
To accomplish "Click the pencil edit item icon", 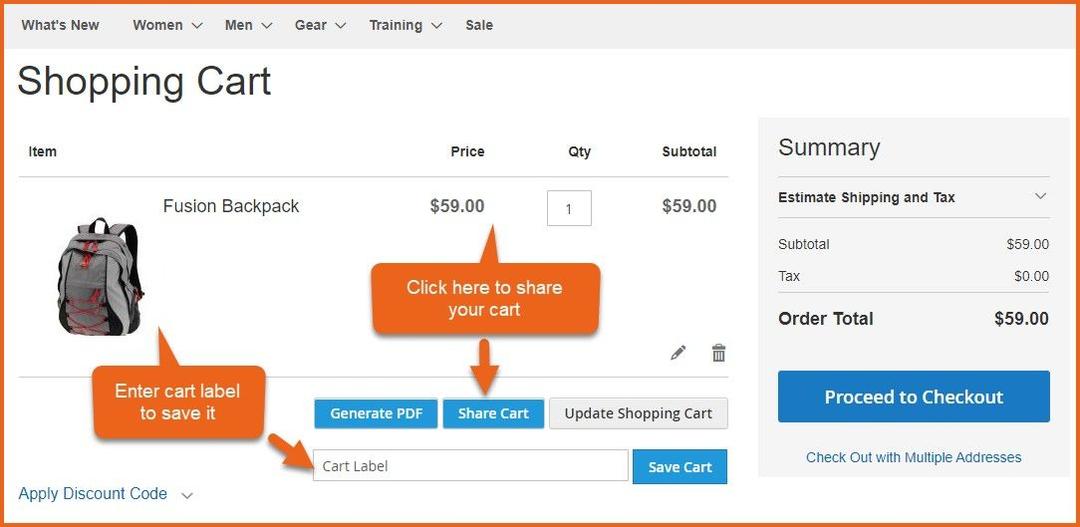I will coord(678,353).
